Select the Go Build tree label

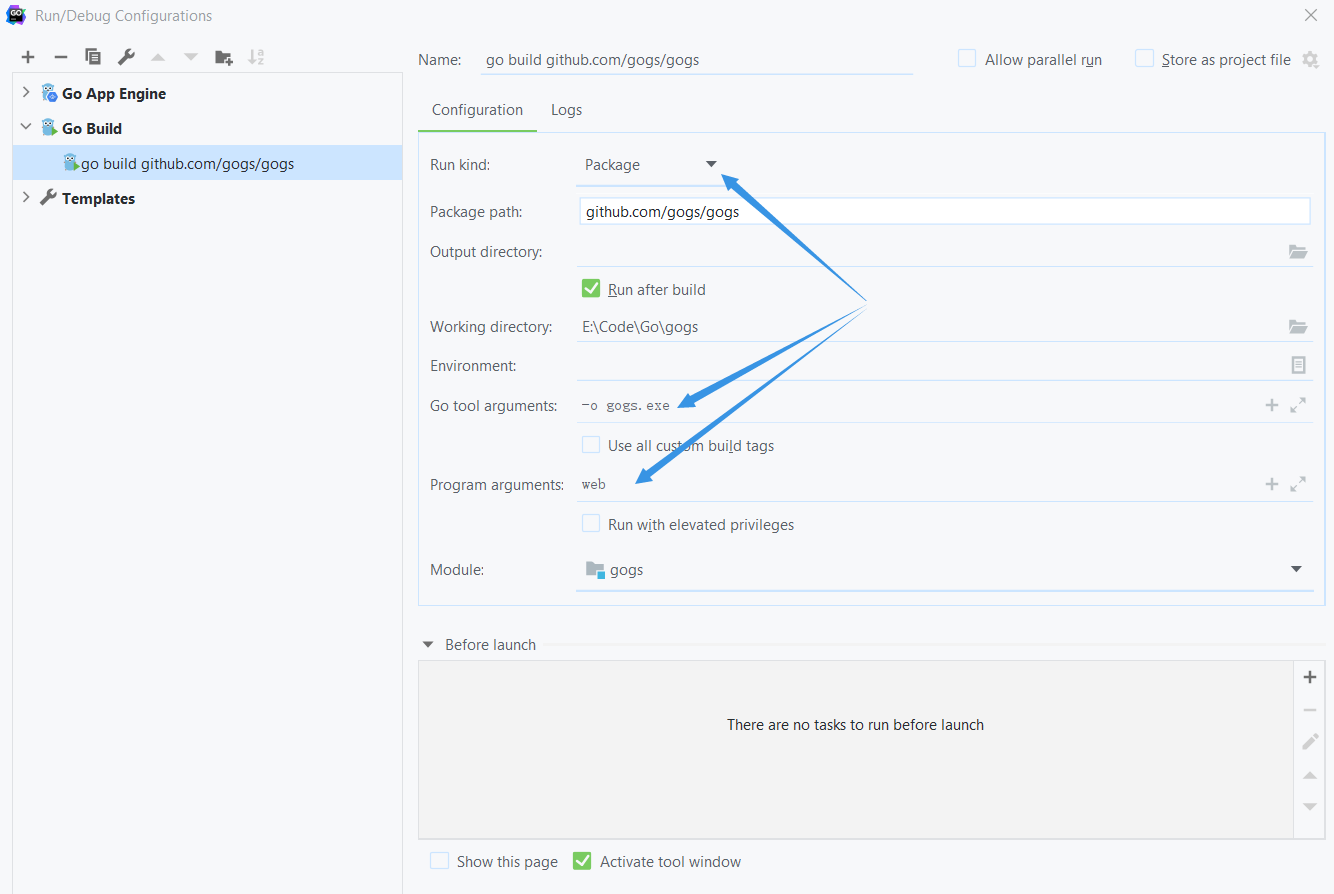[92, 128]
